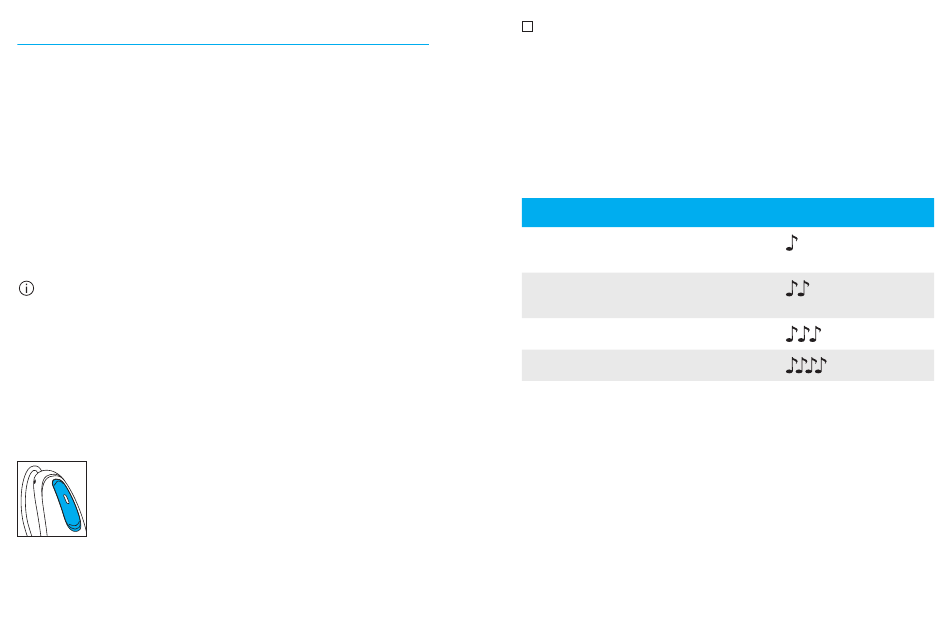Select the gray row with four notes
The width and height of the screenshot is (950, 627).
[x=728, y=365]
